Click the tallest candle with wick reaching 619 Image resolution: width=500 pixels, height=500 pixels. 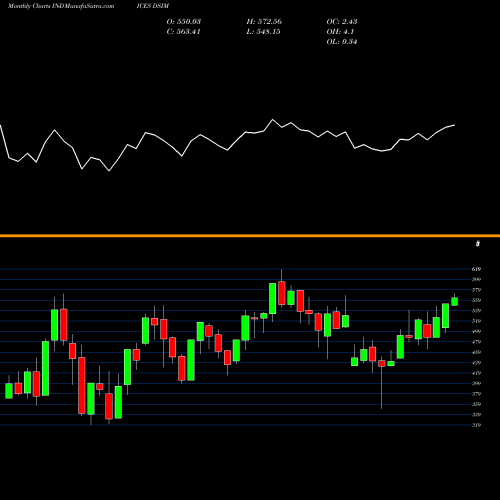click(282, 293)
